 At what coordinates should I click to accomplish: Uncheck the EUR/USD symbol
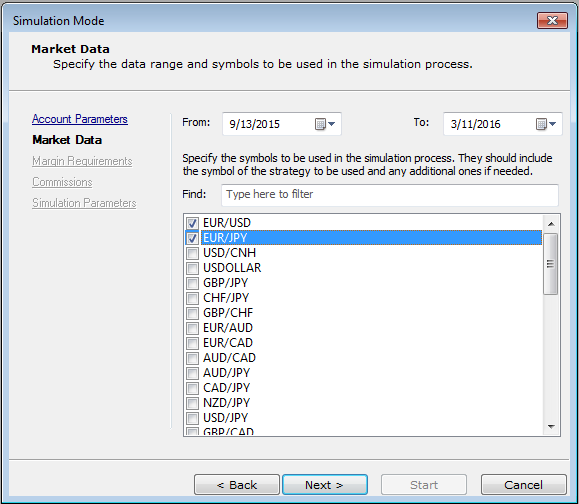tap(192, 223)
